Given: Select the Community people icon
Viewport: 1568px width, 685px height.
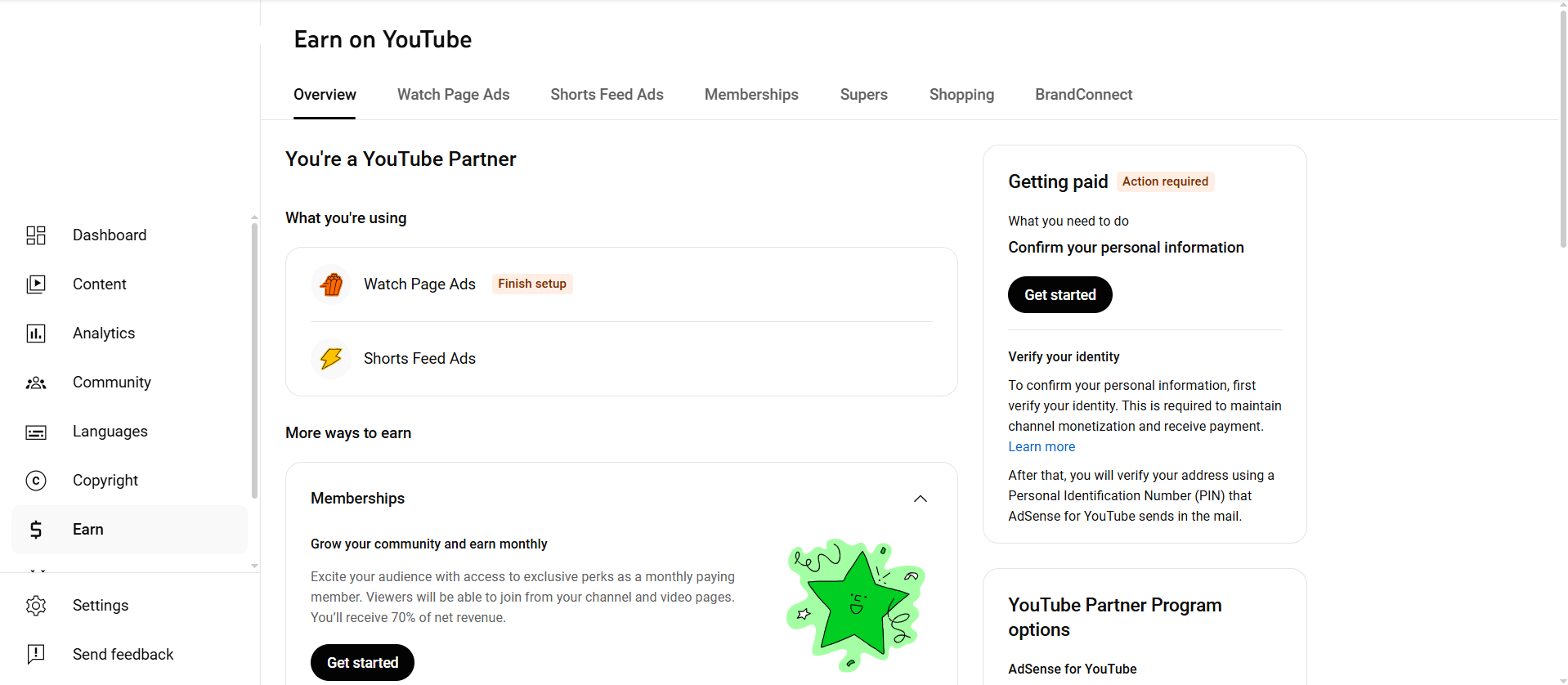Looking at the screenshot, I should (x=36, y=383).
